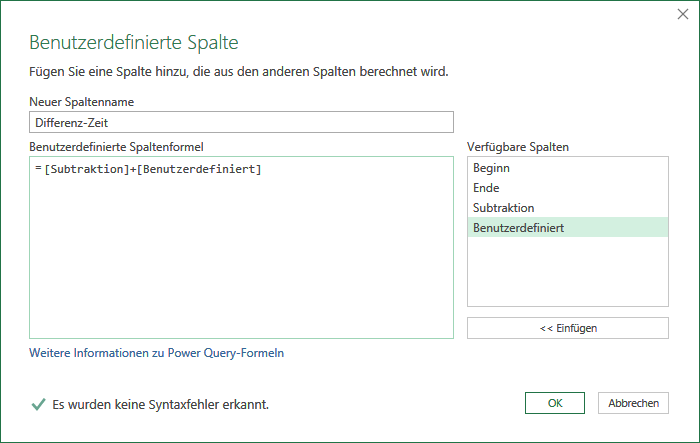Place cursor on [Benutzerdefiniert] in the formula
This screenshot has width=700, height=443.
[x=199, y=169]
